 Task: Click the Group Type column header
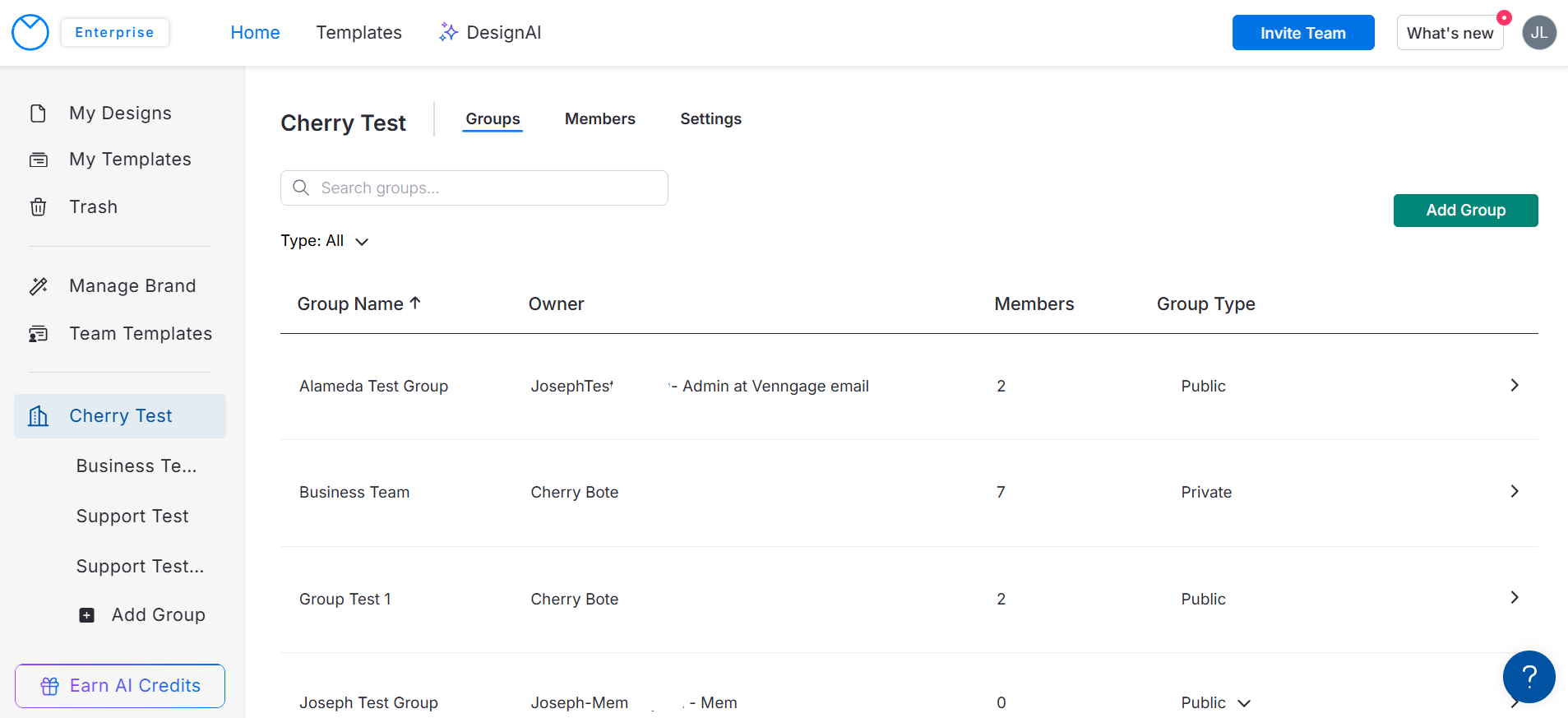1205,303
